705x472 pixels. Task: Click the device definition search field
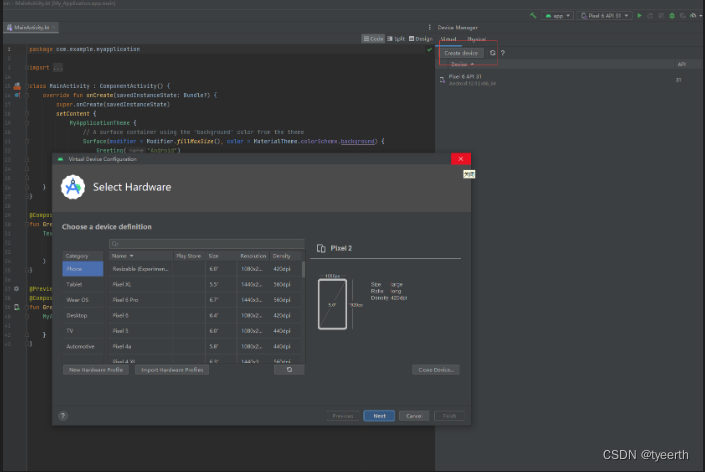tap(207, 244)
